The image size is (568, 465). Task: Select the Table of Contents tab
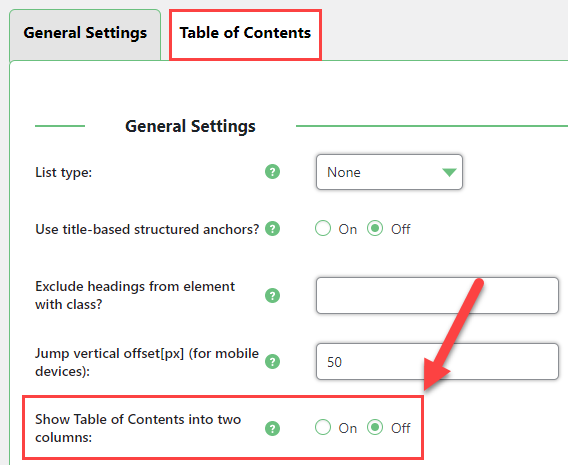pos(245,33)
